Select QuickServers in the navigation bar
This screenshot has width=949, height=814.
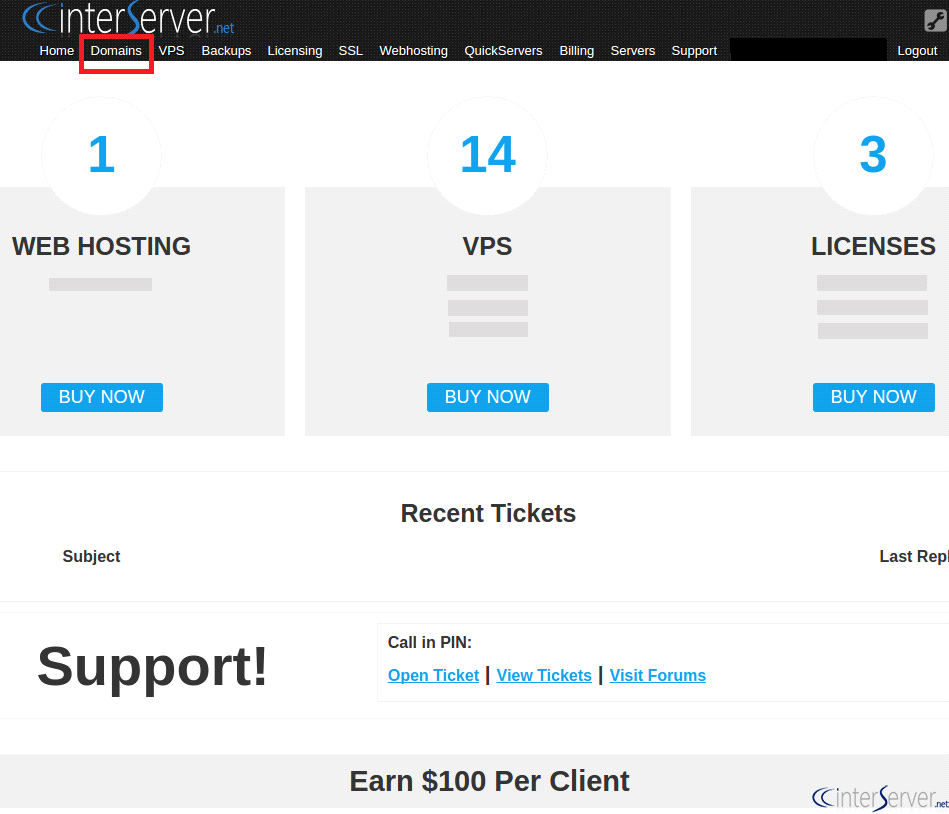[503, 51]
